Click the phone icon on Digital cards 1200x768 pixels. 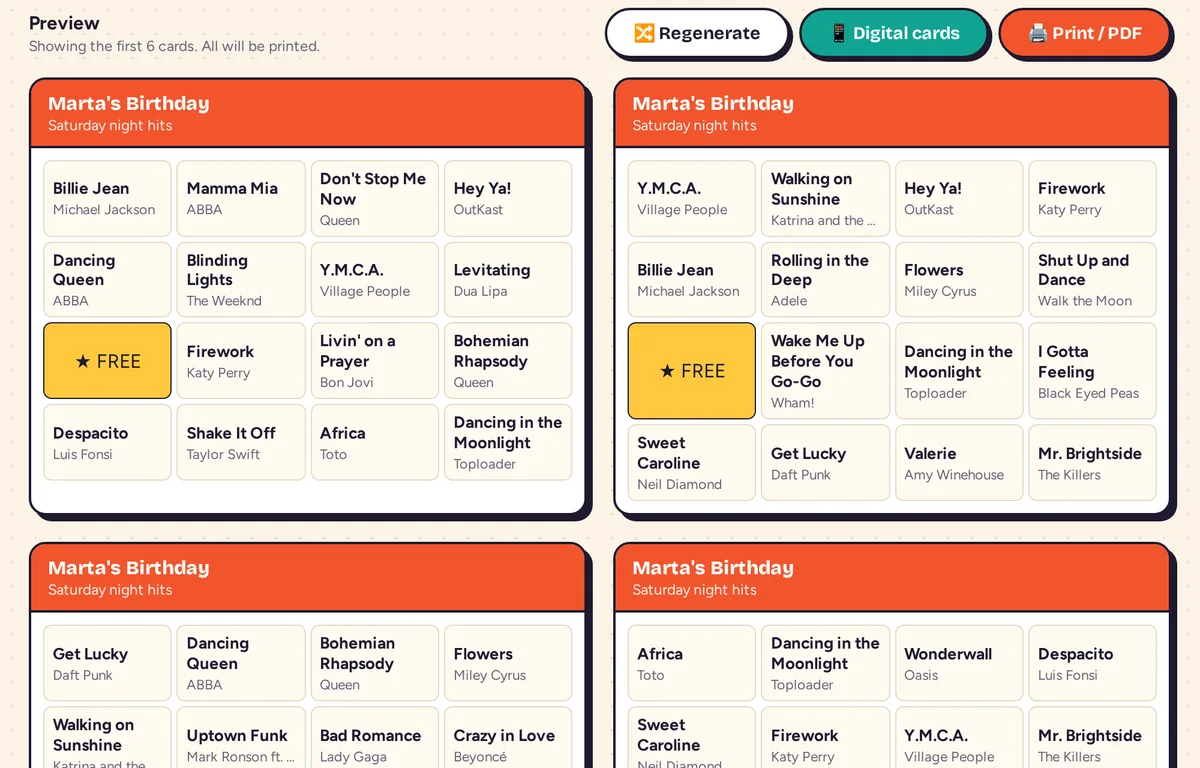point(839,33)
